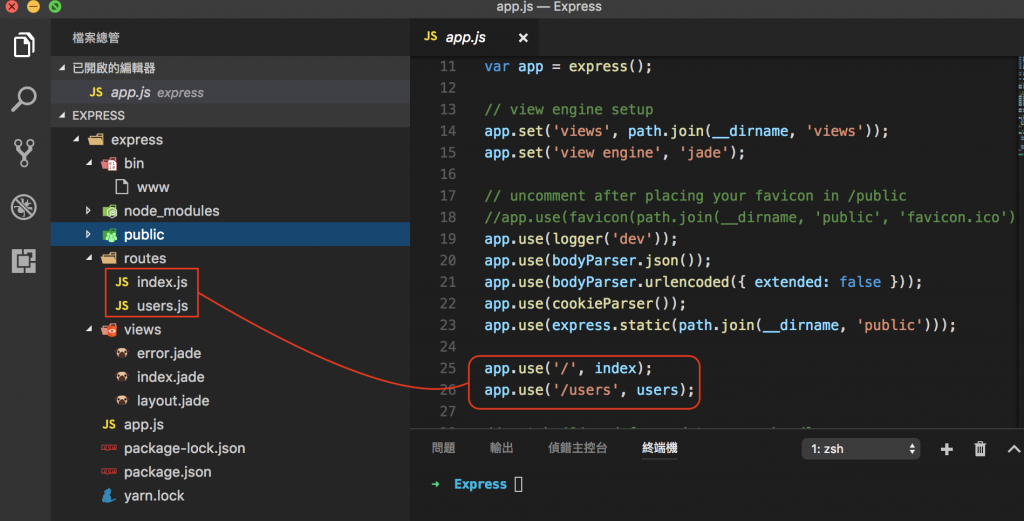Click the editor minimap on right edge

point(1020,106)
